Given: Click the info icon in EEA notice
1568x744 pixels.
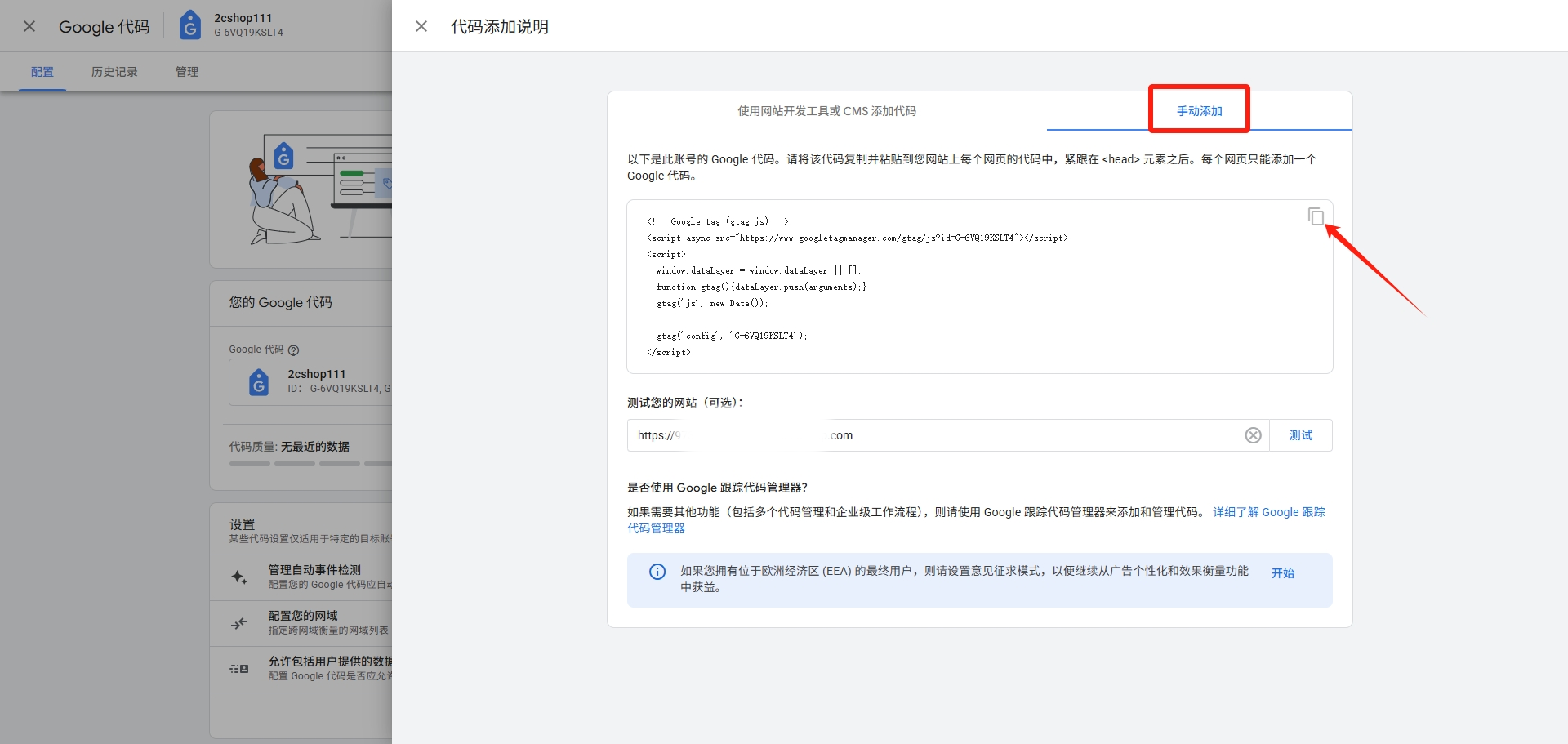Looking at the screenshot, I should pyautogui.click(x=657, y=572).
